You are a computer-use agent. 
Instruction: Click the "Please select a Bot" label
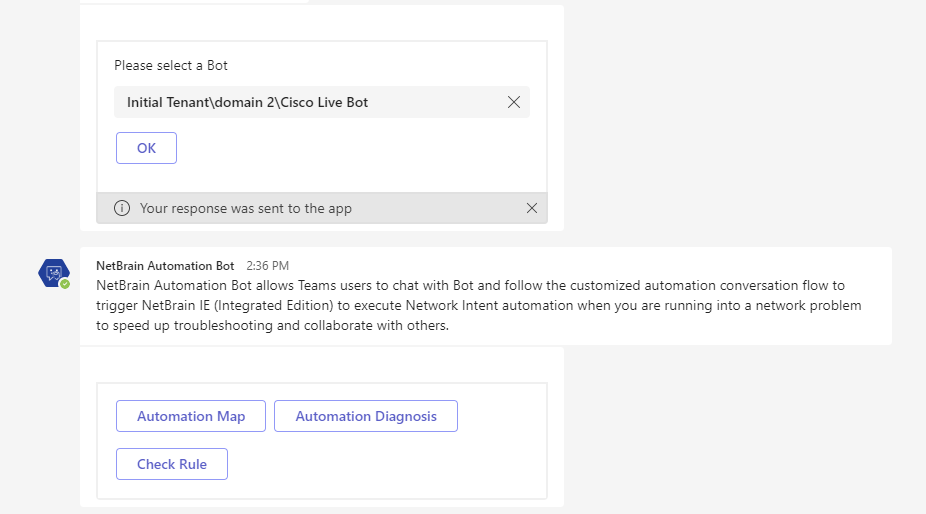click(x=171, y=66)
